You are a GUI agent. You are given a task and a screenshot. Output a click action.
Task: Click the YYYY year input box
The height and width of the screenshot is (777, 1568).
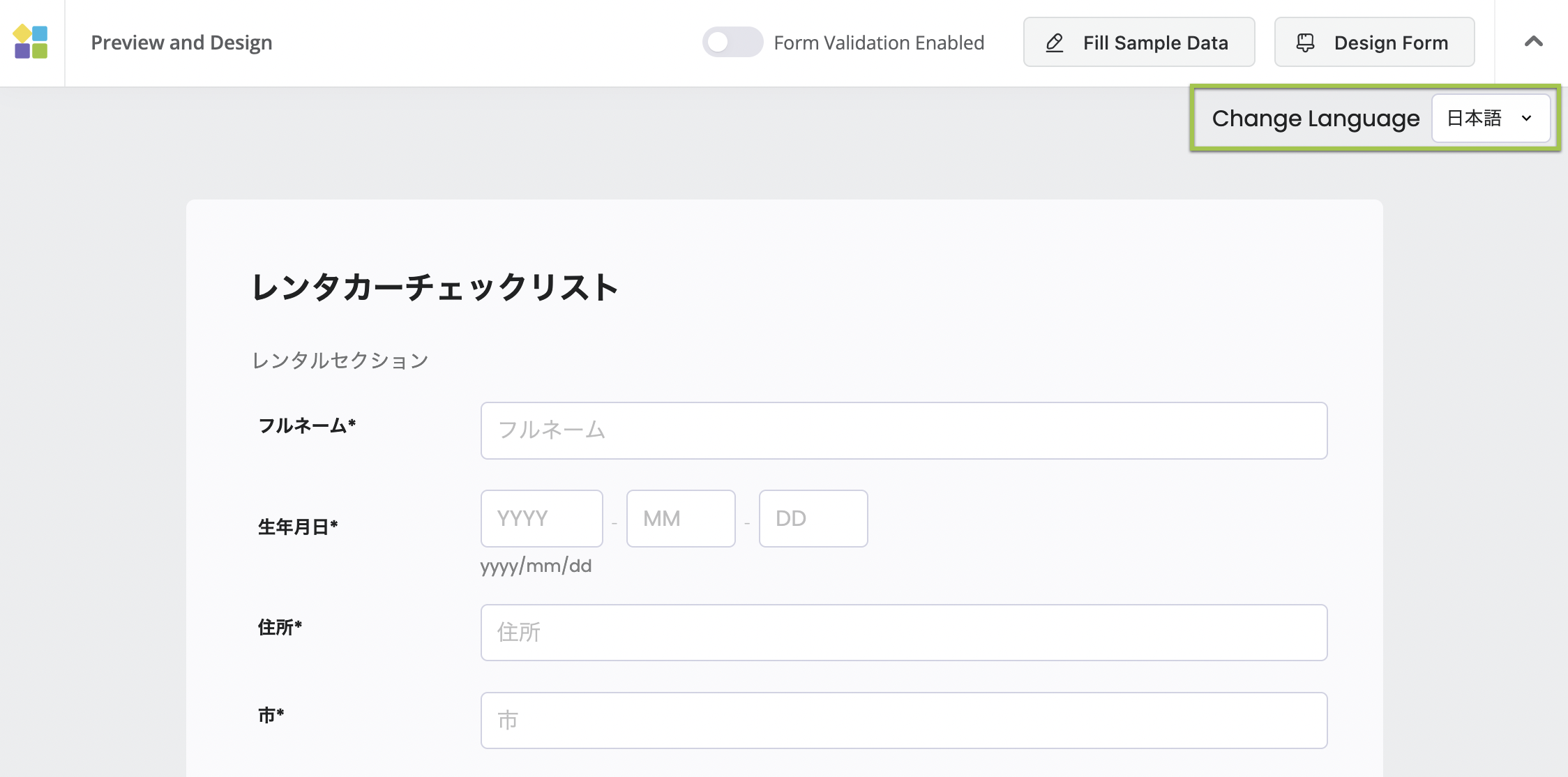[x=541, y=518]
